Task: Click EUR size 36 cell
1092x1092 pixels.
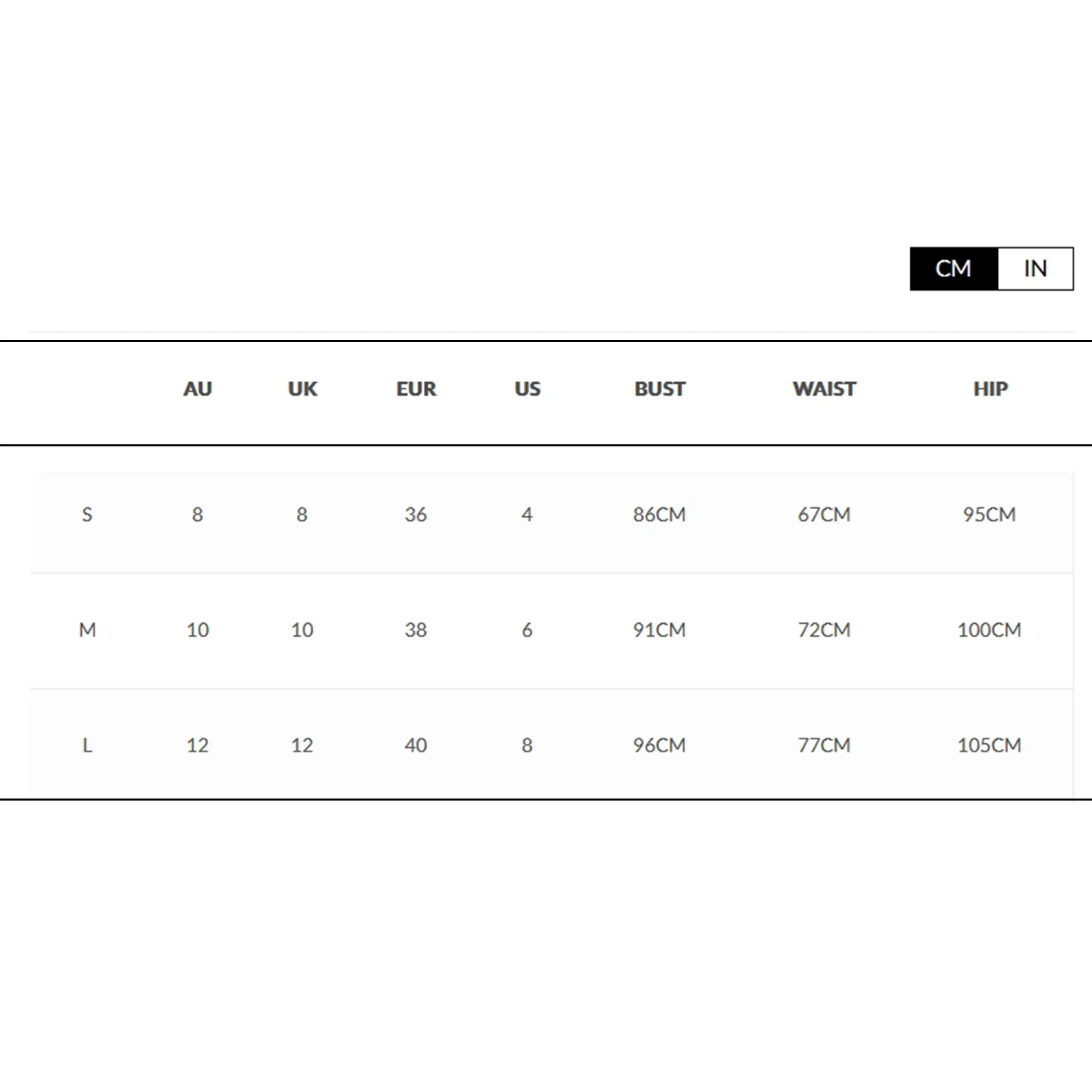Action: pos(416,515)
